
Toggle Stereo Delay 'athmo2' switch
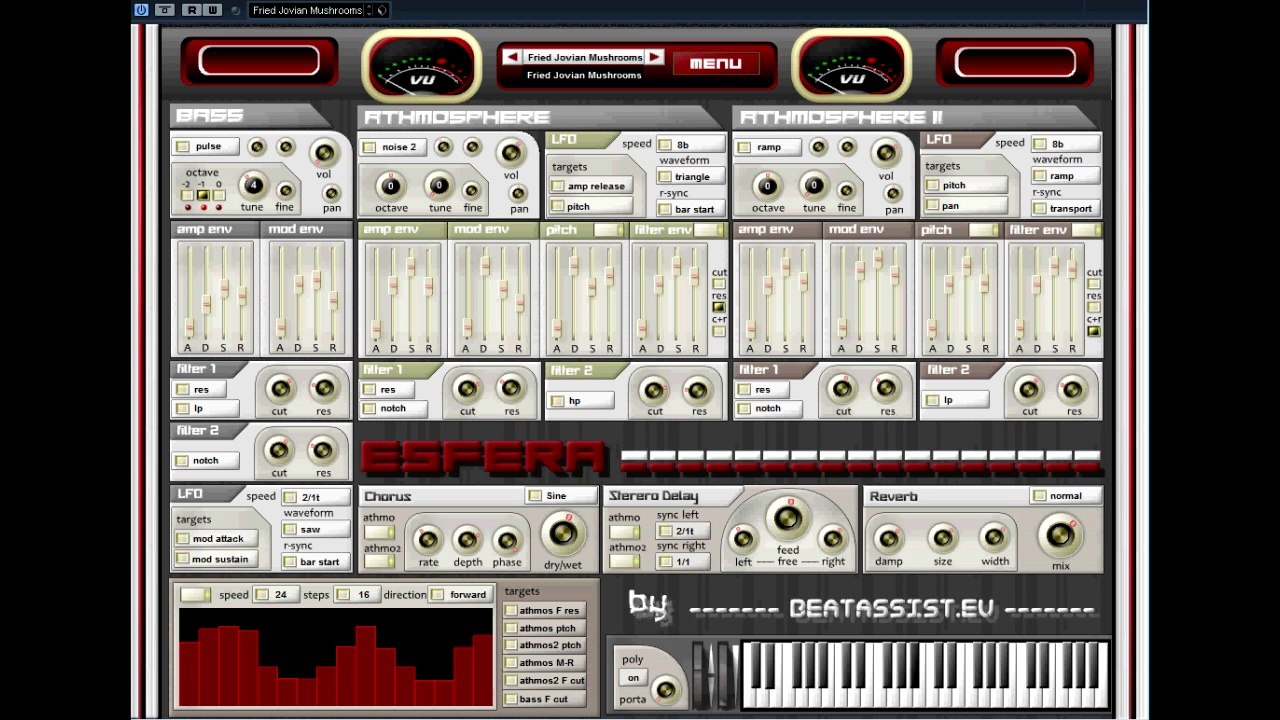[x=624, y=562]
